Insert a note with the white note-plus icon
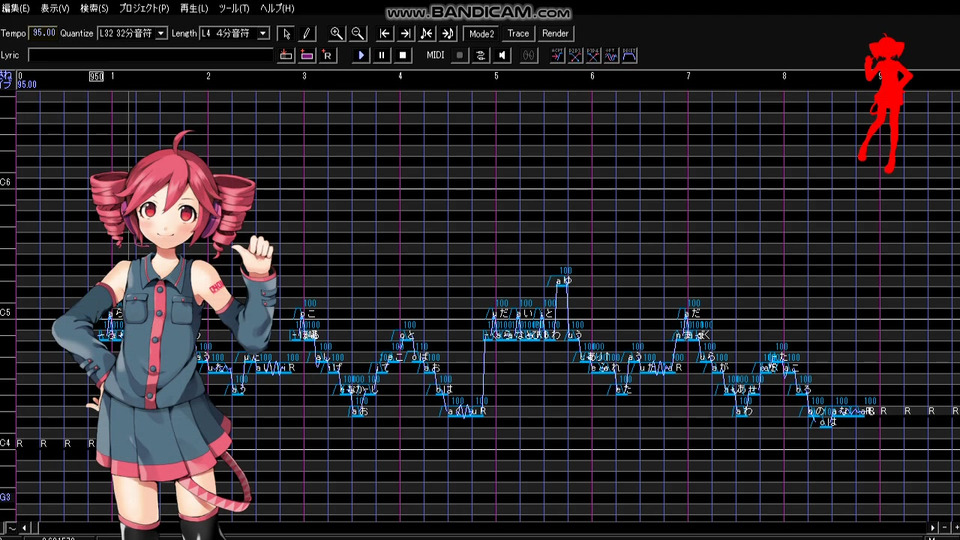The width and height of the screenshot is (960, 540). [285, 55]
